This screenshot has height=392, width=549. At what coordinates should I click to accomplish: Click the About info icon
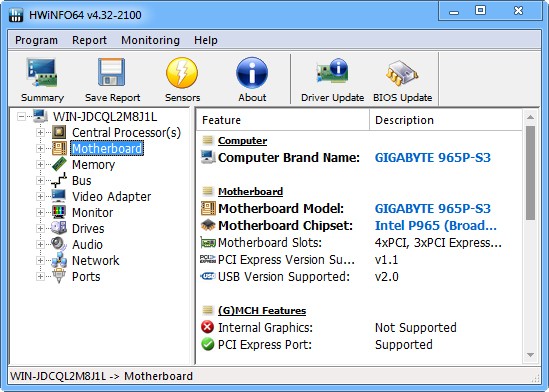tap(252, 73)
